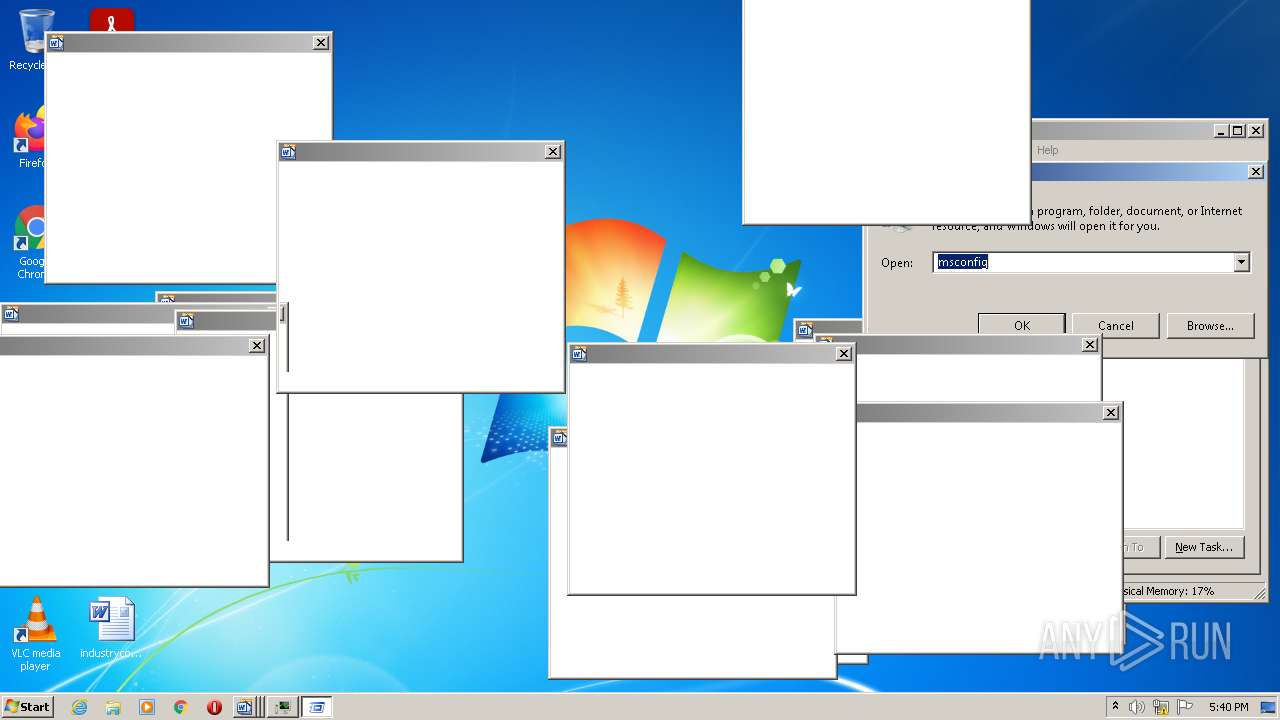Screen dimensions: 1280x720
Task: Click Task Manager's bottom corner resize grip
Action: [1260, 592]
